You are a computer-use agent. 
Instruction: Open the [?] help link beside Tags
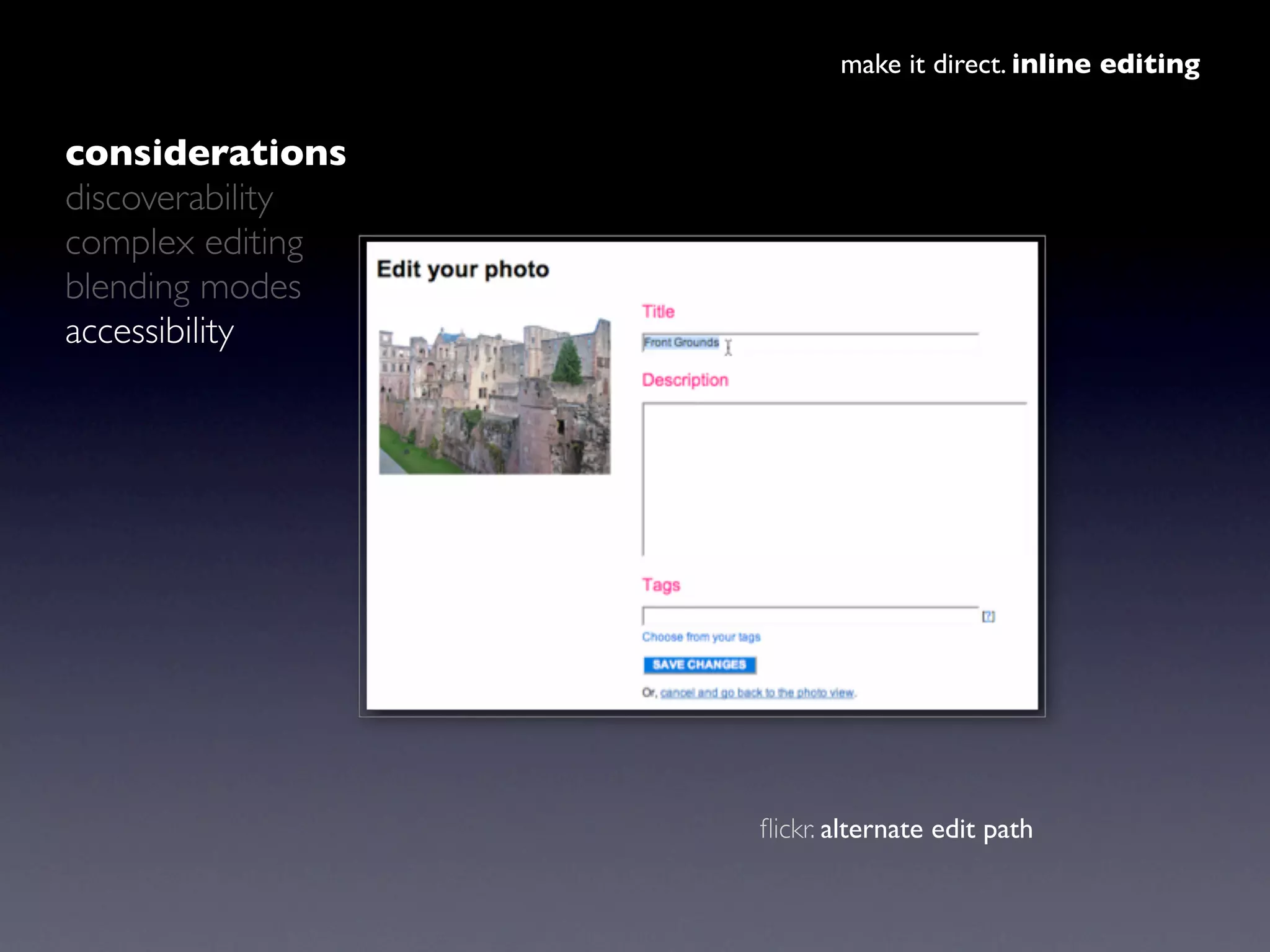(x=988, y=616)
